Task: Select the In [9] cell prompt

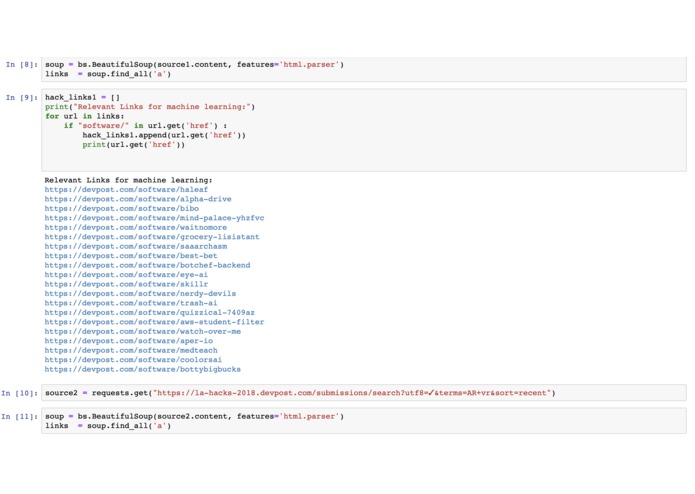Action: (22, 97)
